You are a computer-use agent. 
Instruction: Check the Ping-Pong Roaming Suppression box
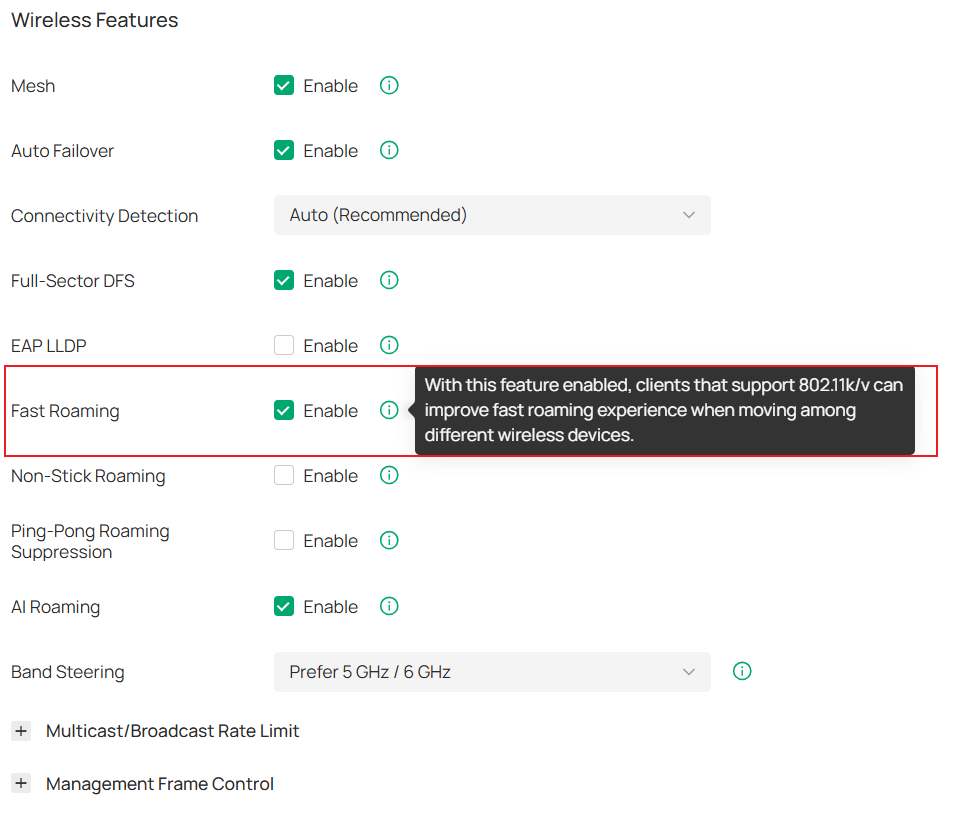pyautogui.click(x=284, y=540)
